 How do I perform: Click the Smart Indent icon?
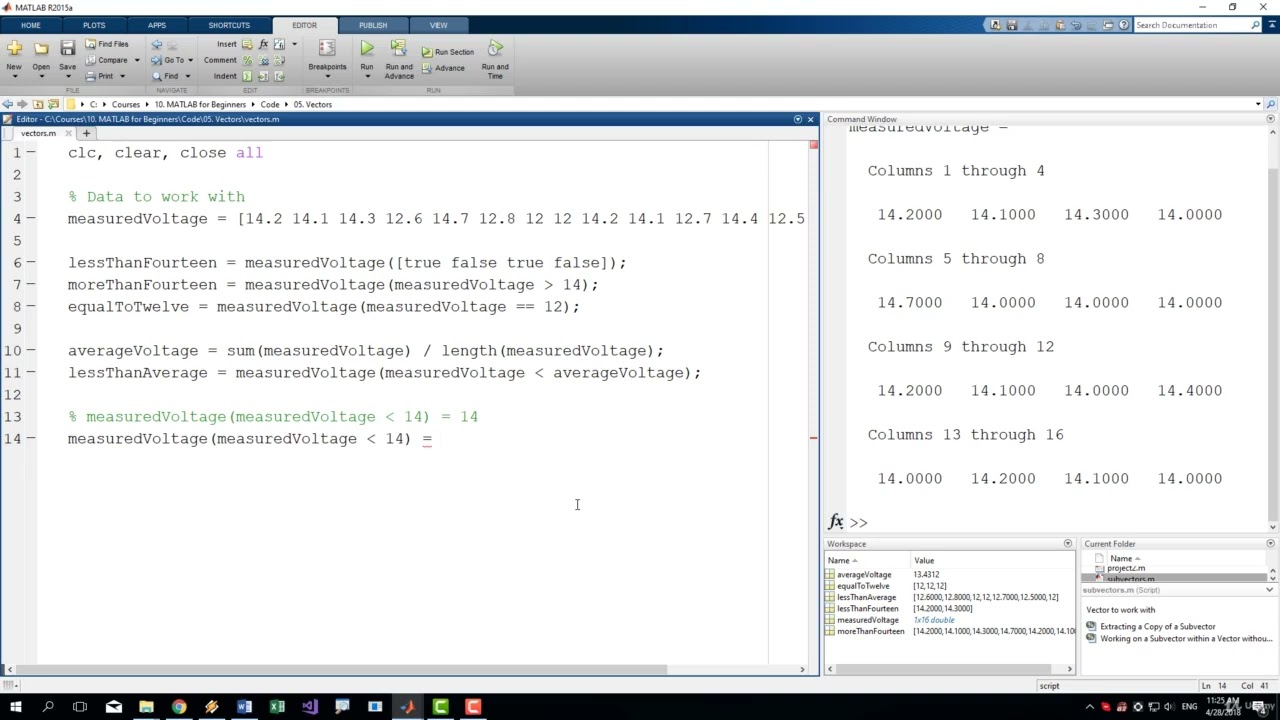pyautogui.click(x=248, y=76)
